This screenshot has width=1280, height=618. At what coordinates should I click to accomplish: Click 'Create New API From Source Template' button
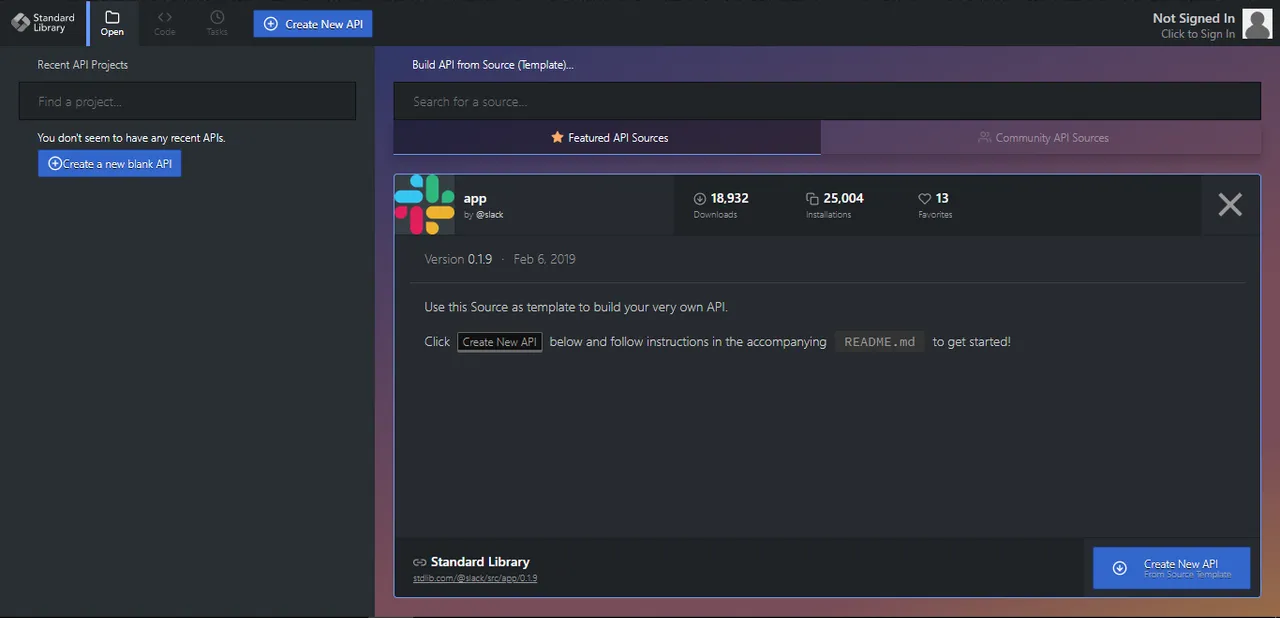(x=1171, y=568)
